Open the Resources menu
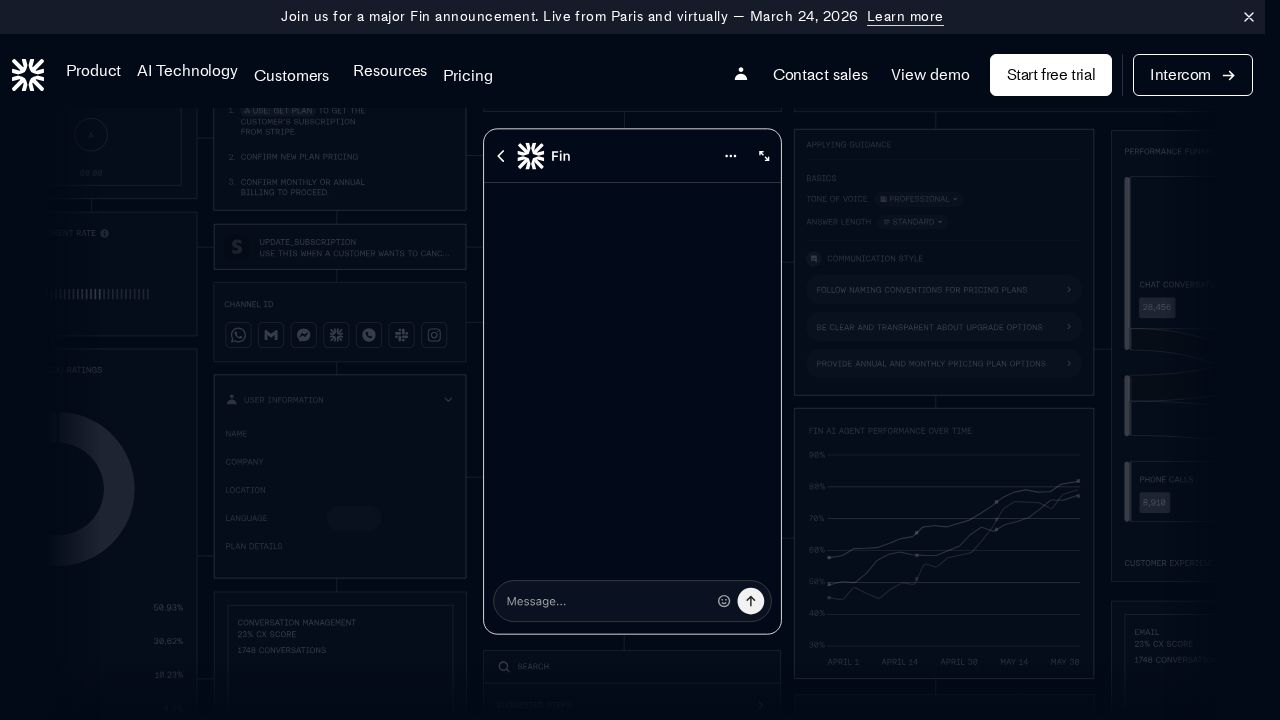 [390, 71]
